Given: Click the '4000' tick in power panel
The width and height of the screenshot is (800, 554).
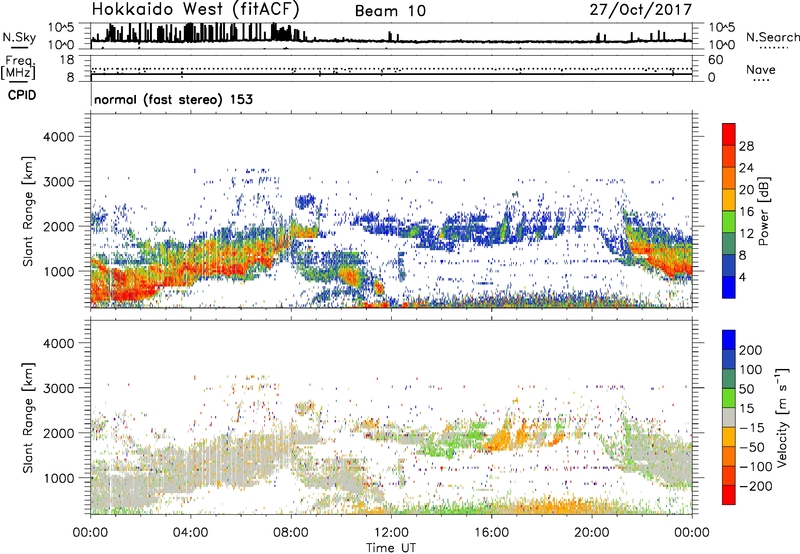Looking at the screenshot, I should point(59,137).
